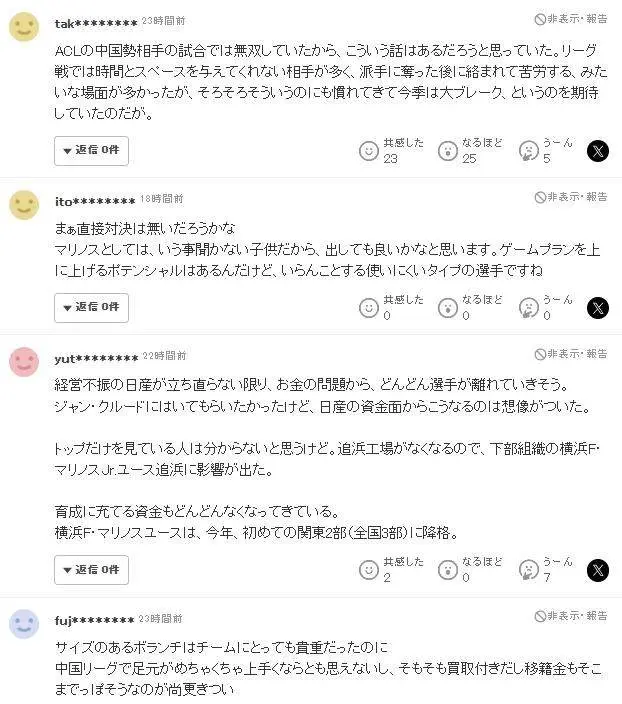
Task: Click うーん thinking icon on yut's comment
Action: tap(529, 570)
